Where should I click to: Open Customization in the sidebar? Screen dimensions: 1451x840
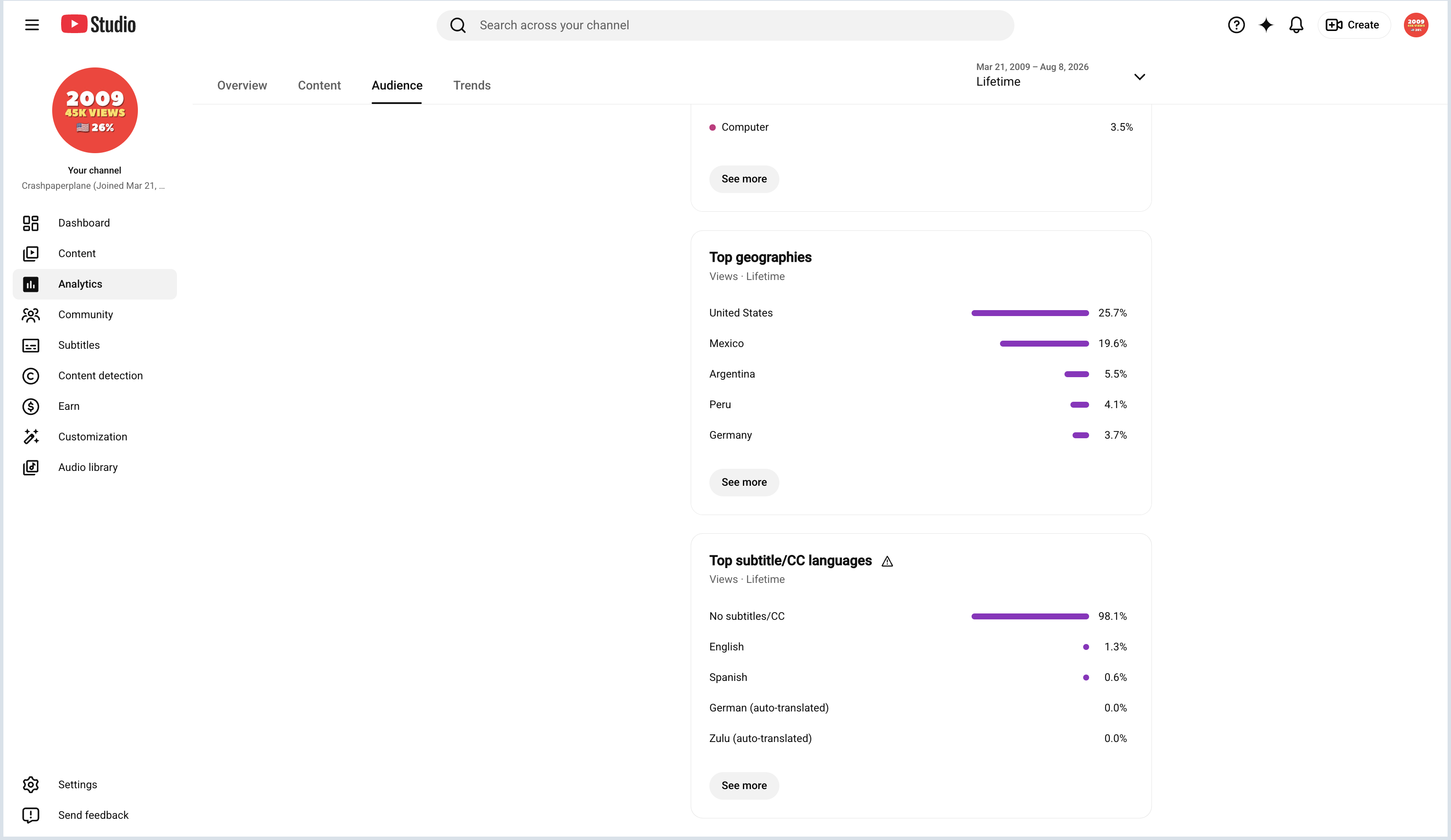tap(95, 437)
